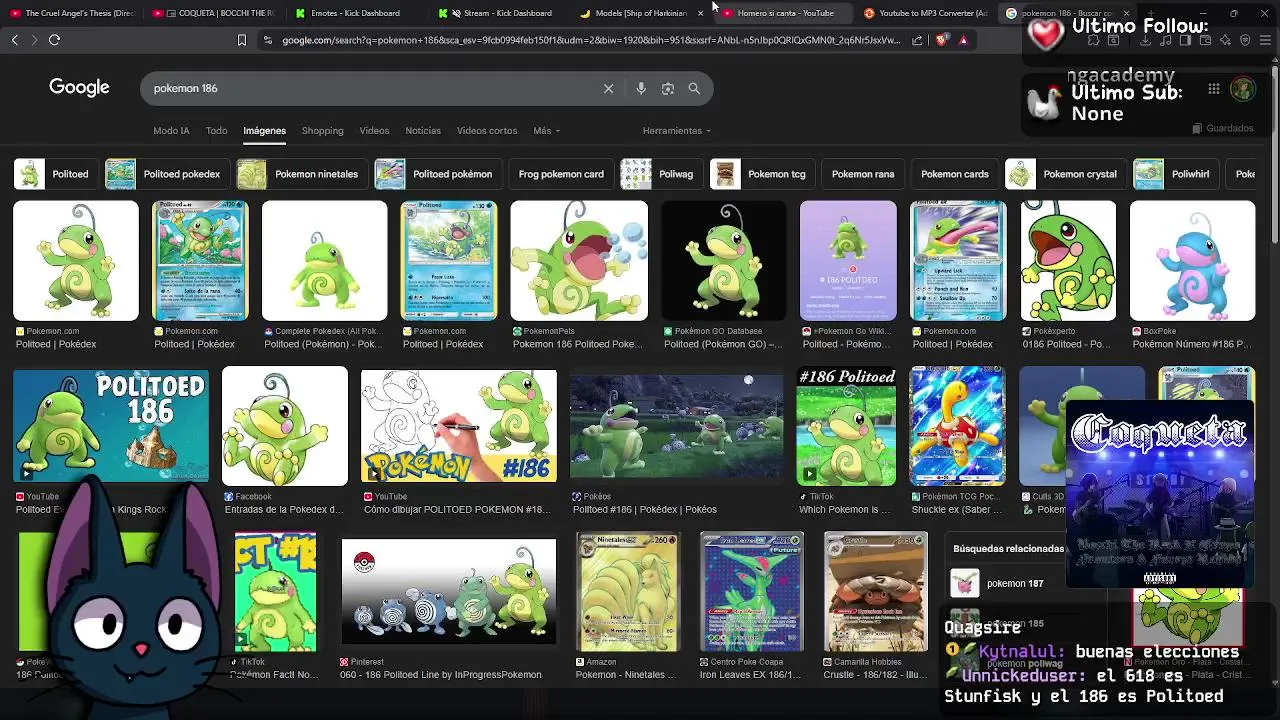This screenshot has height=720, width=1280.
Task: Switch to the Todo results tab
Action: (x=216, y=130)
